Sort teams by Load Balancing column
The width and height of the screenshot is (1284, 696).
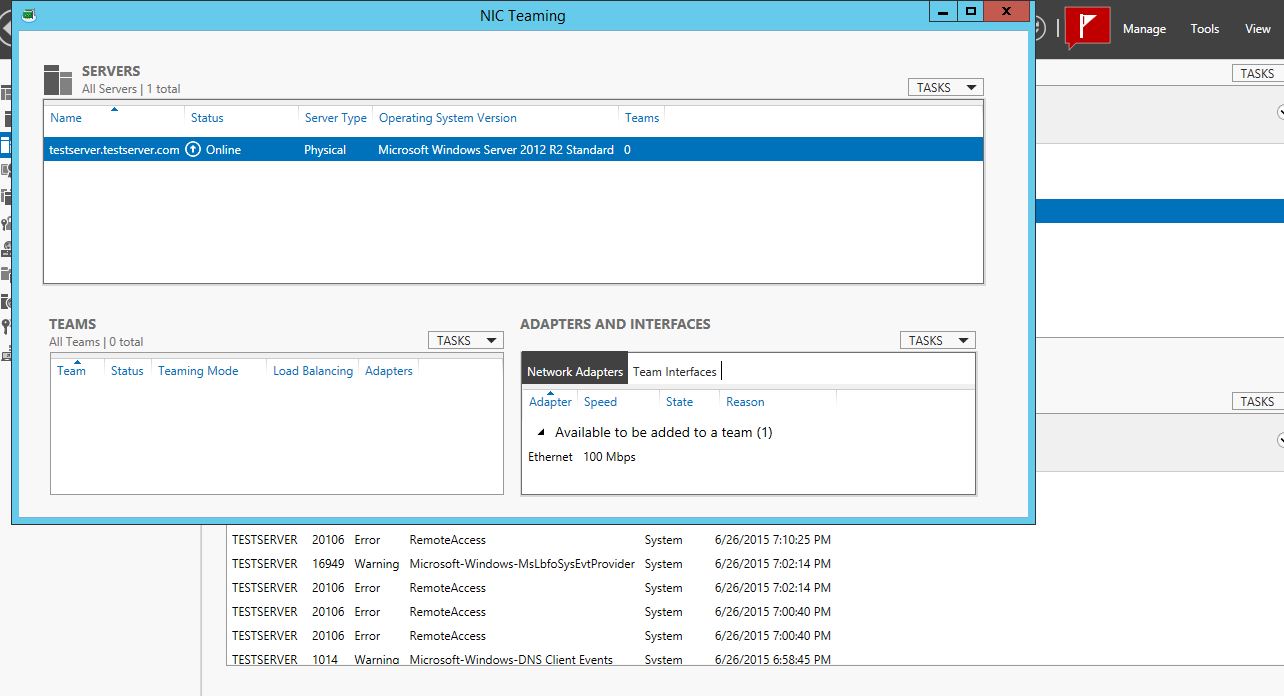(312, 371)
